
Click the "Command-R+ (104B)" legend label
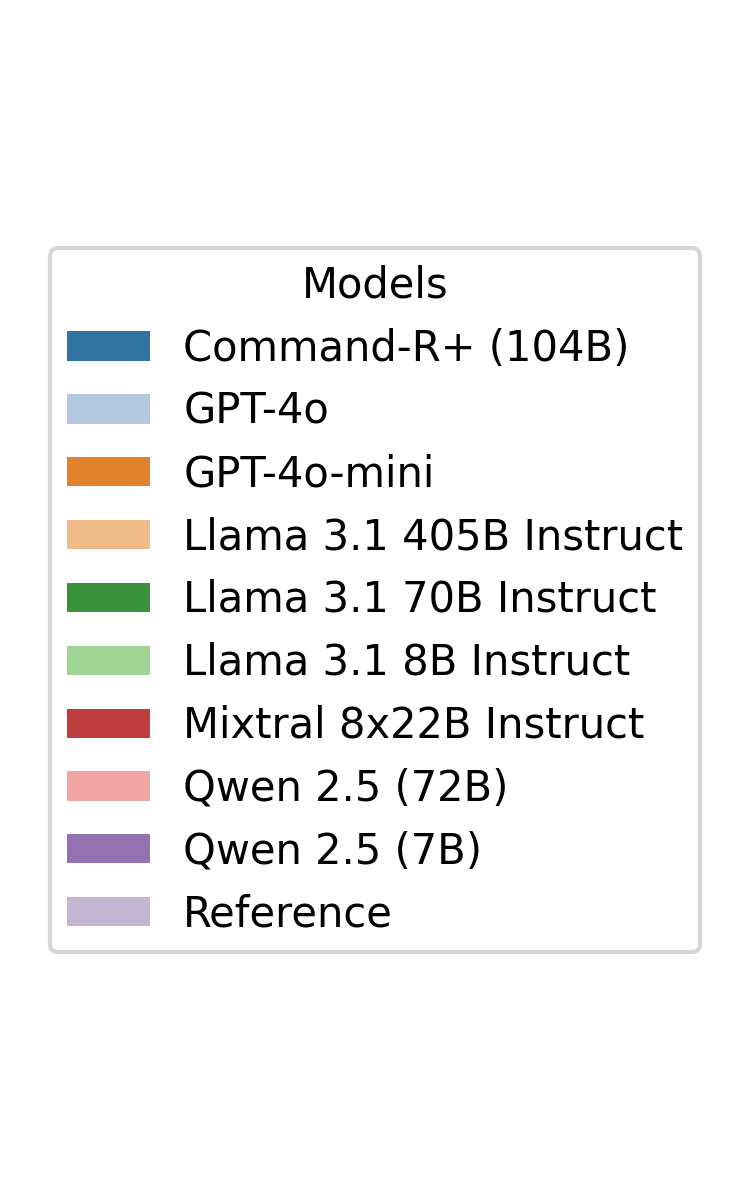406,348
